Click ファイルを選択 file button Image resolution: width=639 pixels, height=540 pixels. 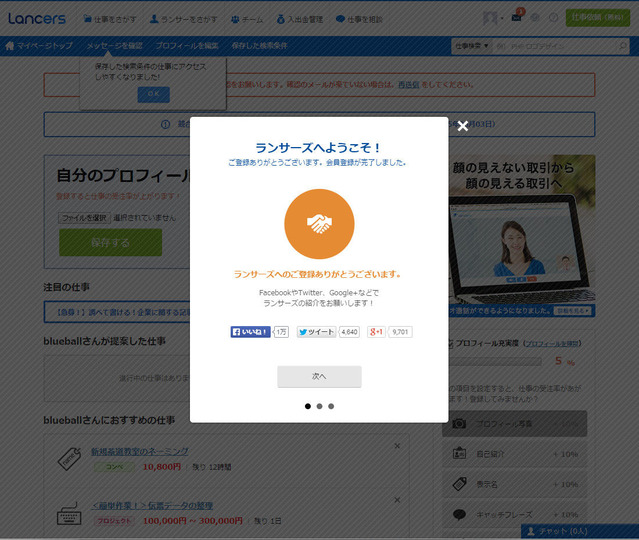click(x=84, y=218)
